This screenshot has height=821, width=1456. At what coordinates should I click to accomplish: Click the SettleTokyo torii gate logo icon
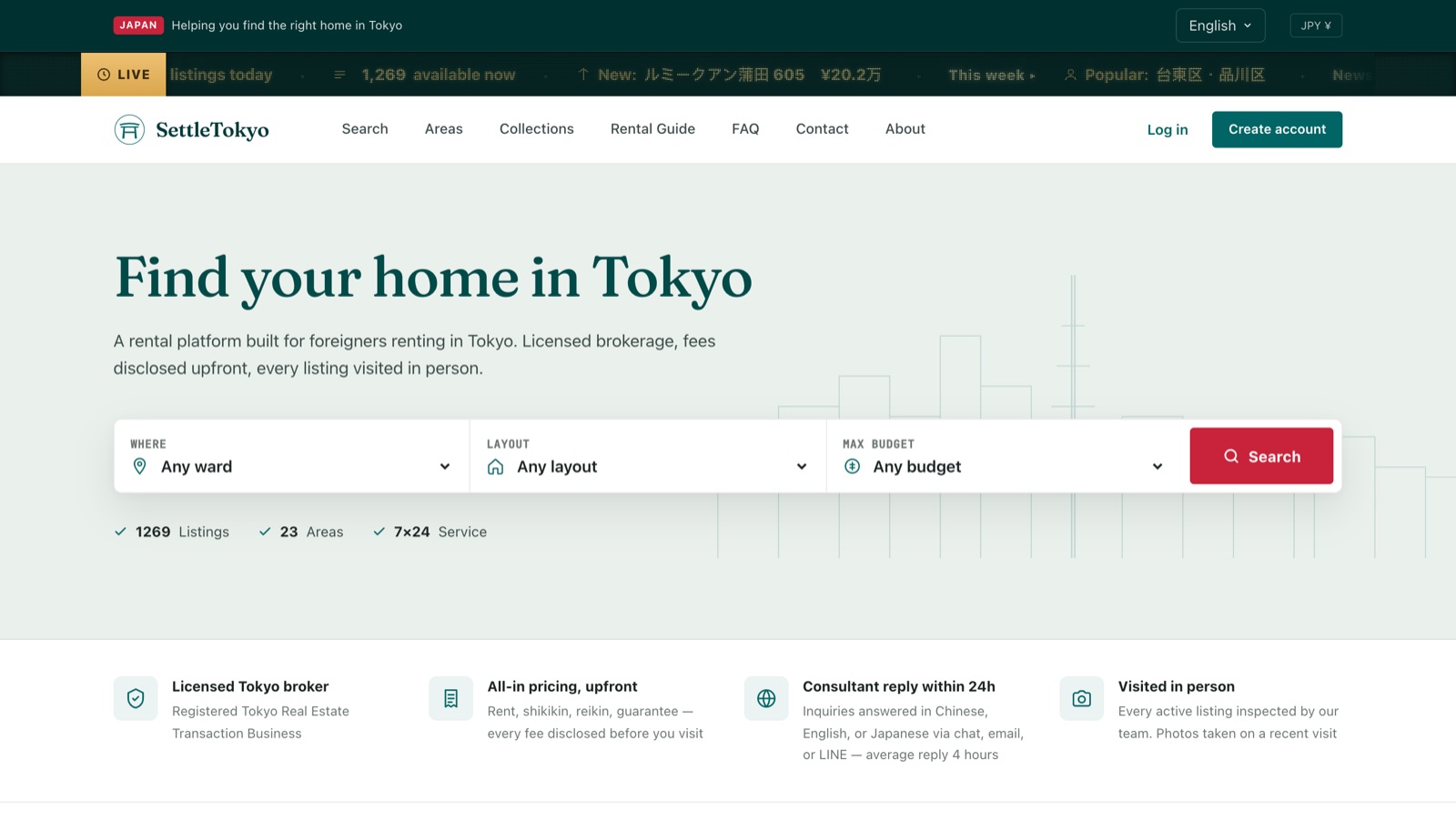[x=129, y=129]
